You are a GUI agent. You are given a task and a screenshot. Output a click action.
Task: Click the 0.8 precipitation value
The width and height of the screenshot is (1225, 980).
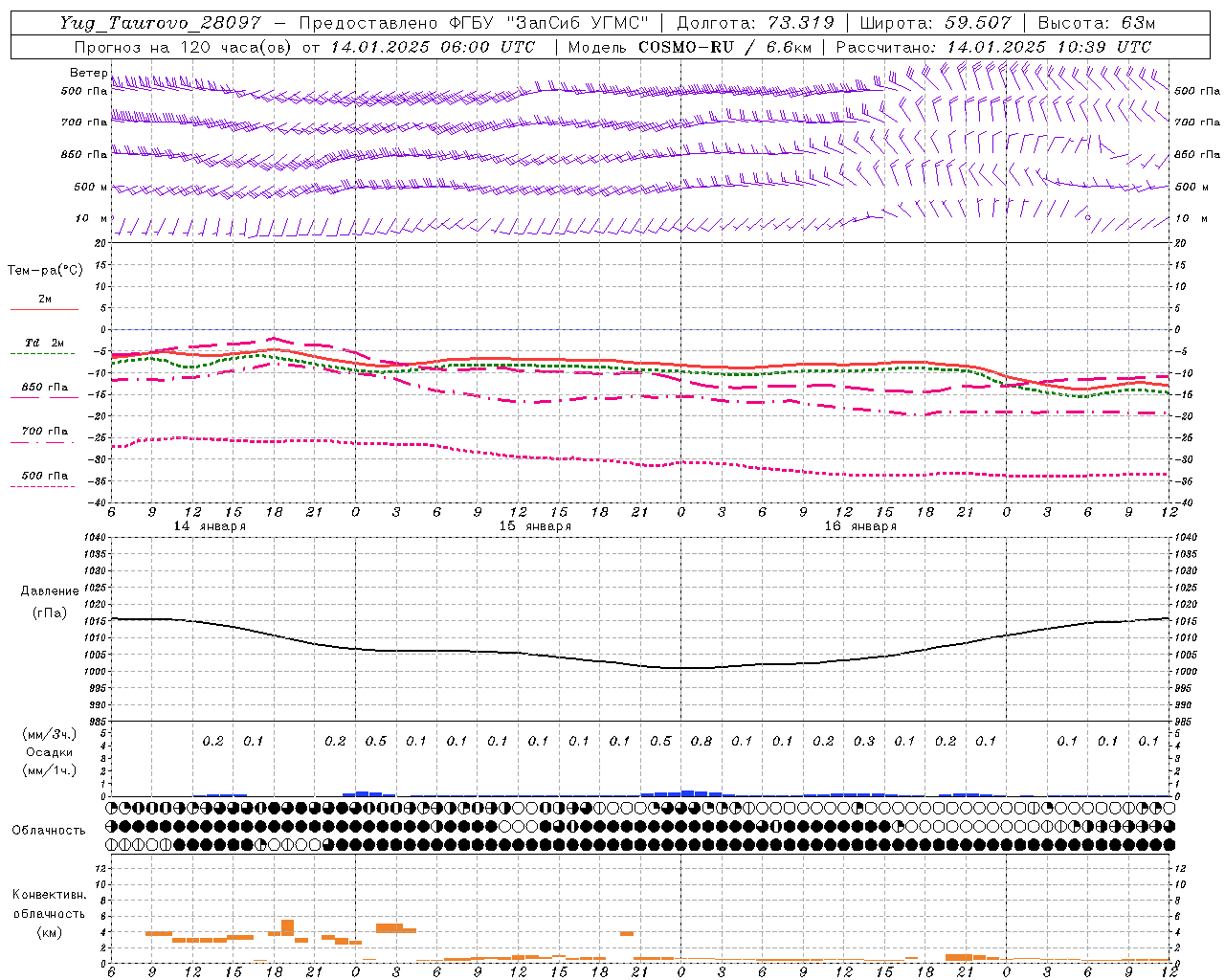point(702,741)
